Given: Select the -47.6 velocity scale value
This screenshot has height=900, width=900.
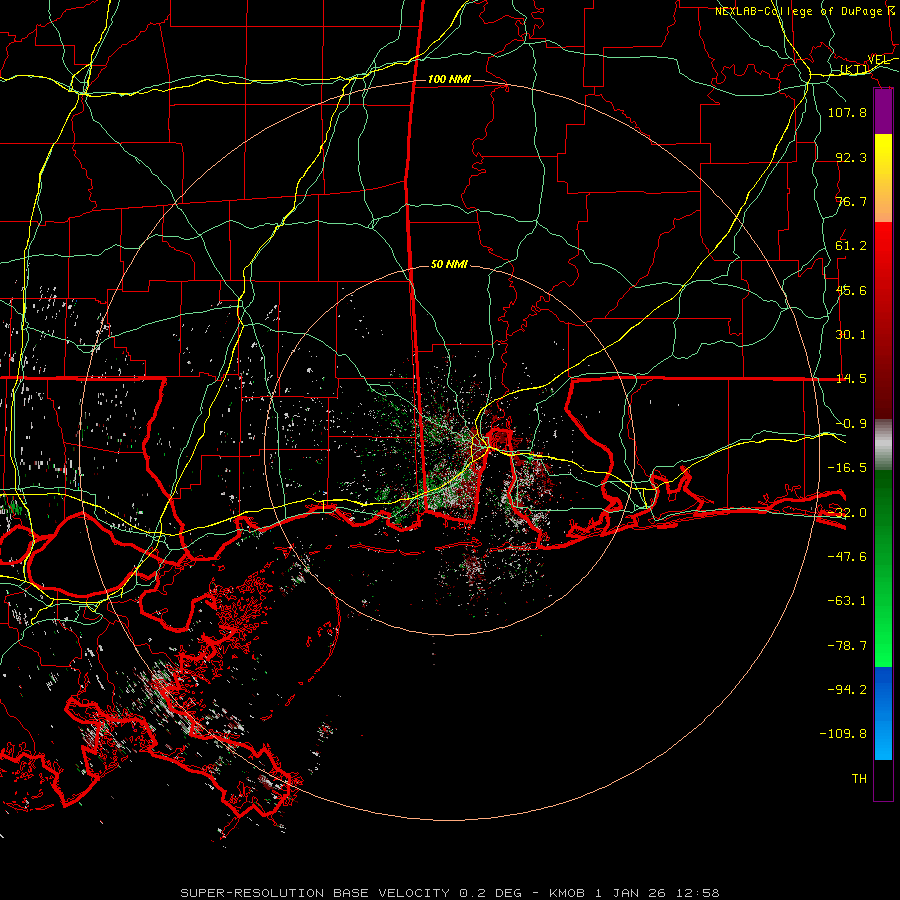Looking at the screenshot, I should [847, 557].
